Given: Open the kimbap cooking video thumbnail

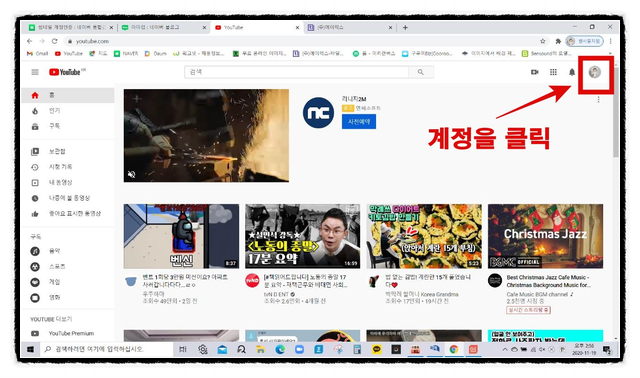Looking at the screenshot, I should click(x=424, y=236).
